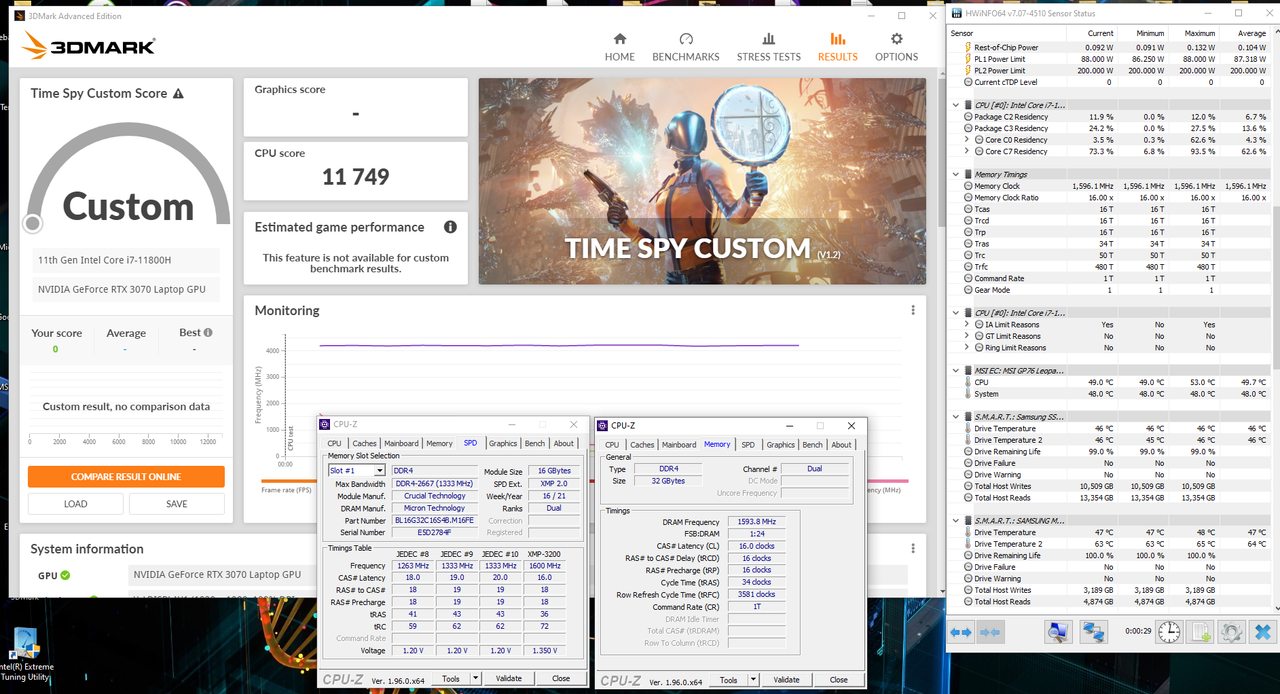Click the CPU temperature thermometer icon in MSI EC
Image resolution: width=1280 pixels, height=694 pixels.
coord(968,382)
